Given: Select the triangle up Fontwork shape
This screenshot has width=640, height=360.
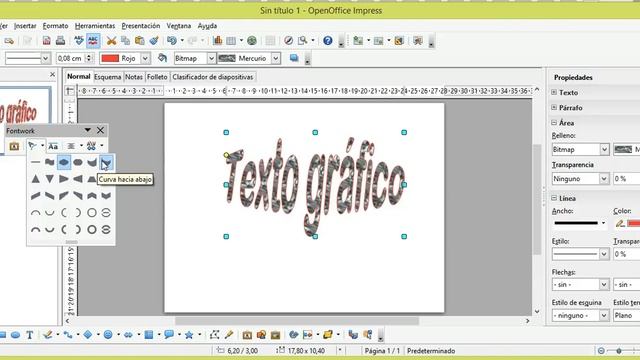Looking at the screenshot, I should (x=36, y=179).
